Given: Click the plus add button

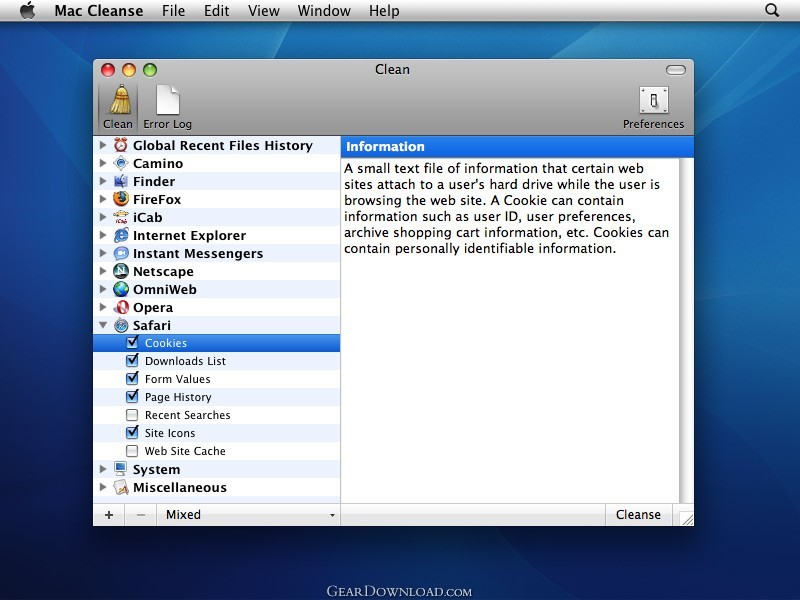Looking at the screenshot, I should [x=109, y=514].
